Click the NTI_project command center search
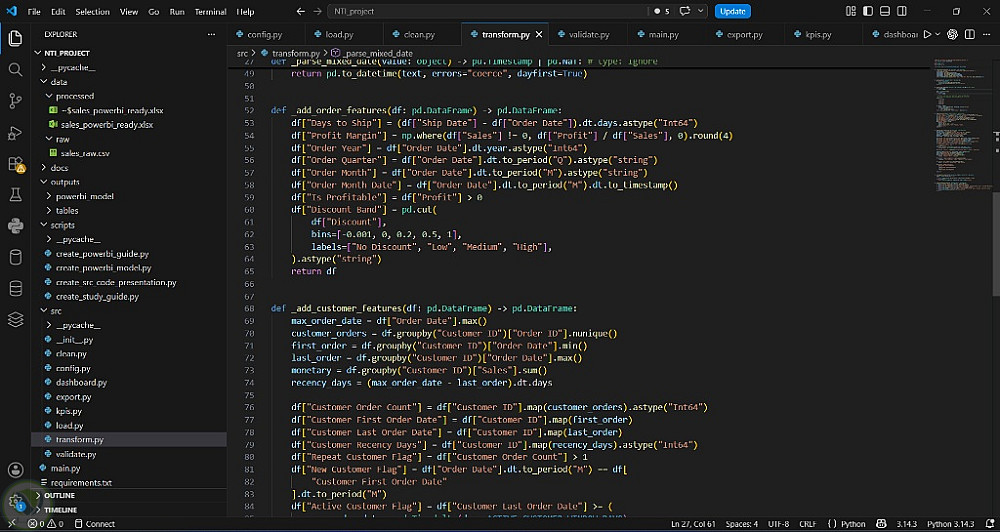The width and height of the screenshot is (1000, 532). pyautogui.click(x=488, y=11)
